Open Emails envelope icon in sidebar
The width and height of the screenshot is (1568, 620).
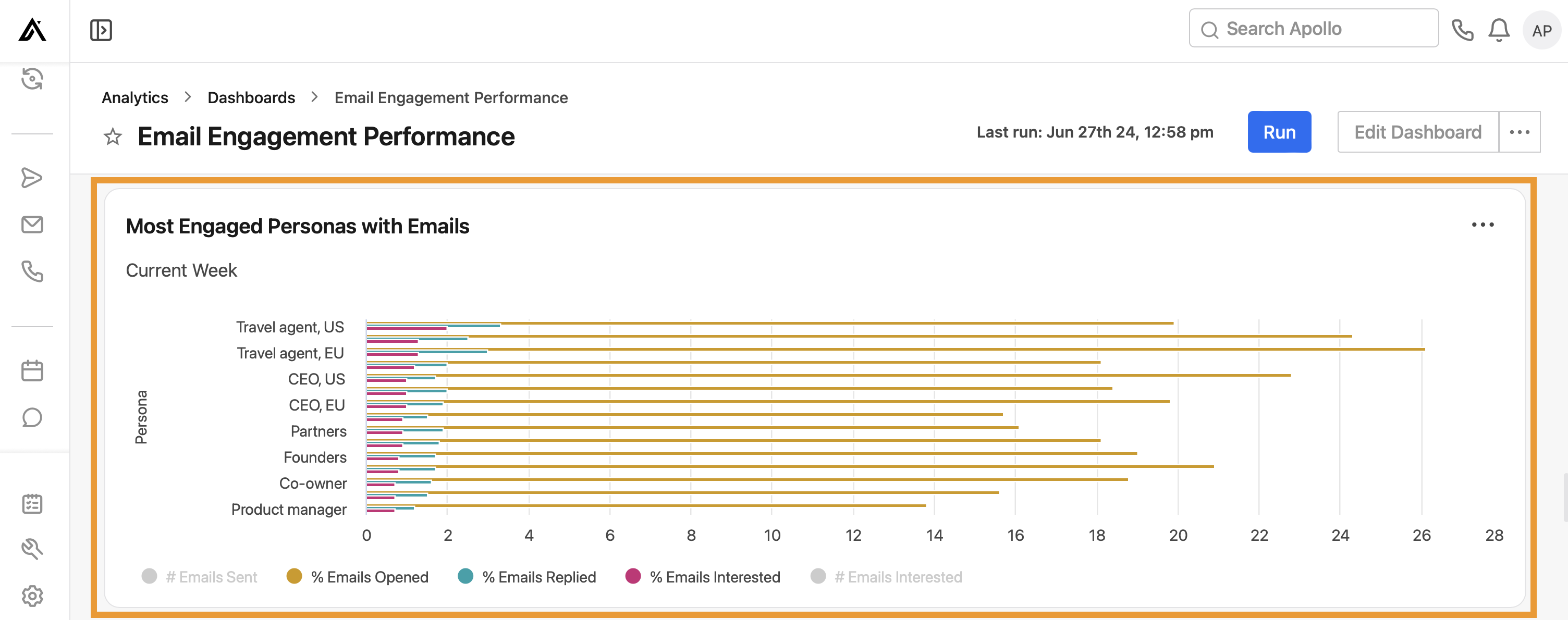click(x=32, y=225)
